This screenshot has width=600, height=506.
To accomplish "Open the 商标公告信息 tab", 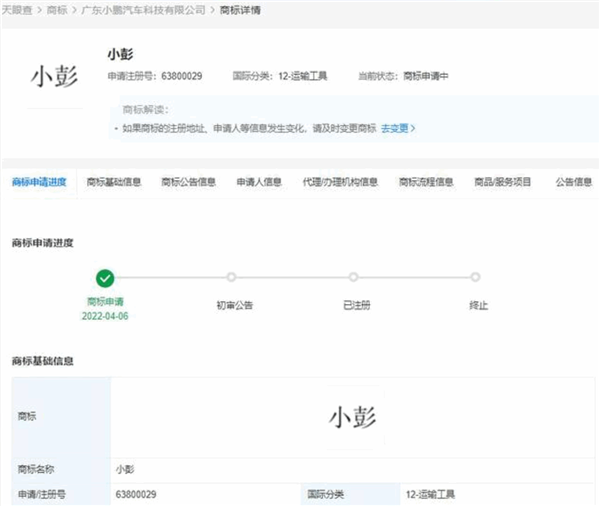I will tap(188, 182).
